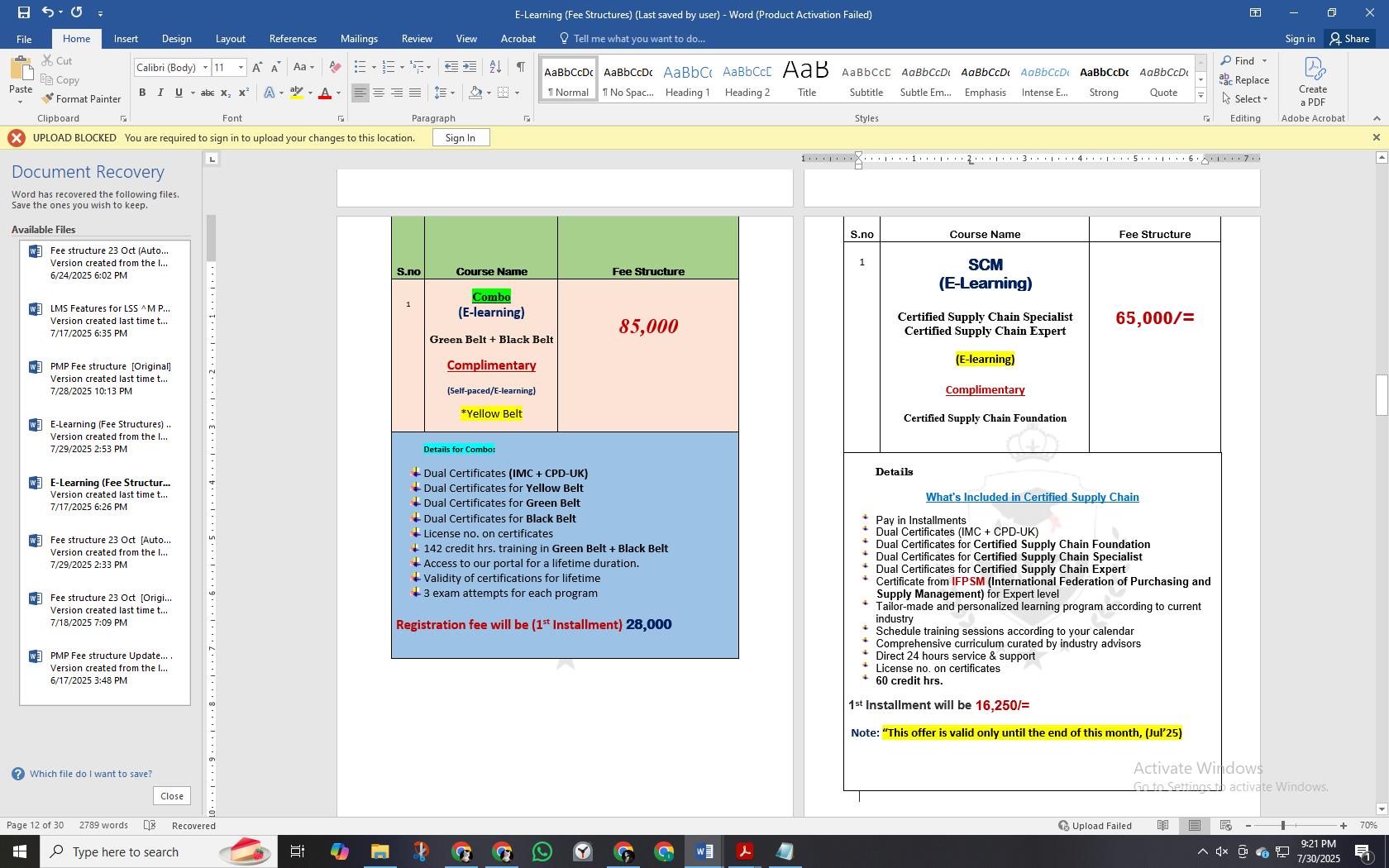Switch to the Design tab
1389x868 pixels.
tap(176, 39)
